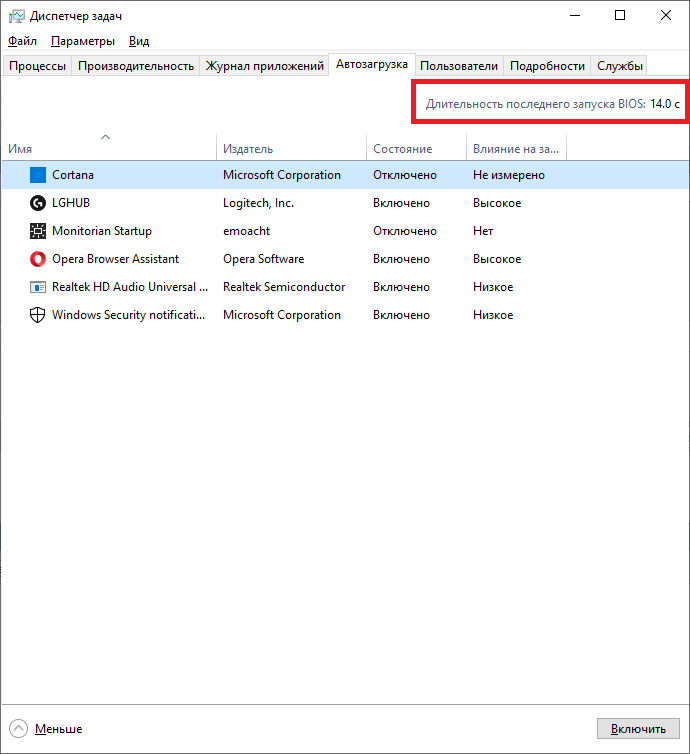690x754 pixels.
Task: Click the Opera Browser Assistant icon
Action: (x=38, y=259)
